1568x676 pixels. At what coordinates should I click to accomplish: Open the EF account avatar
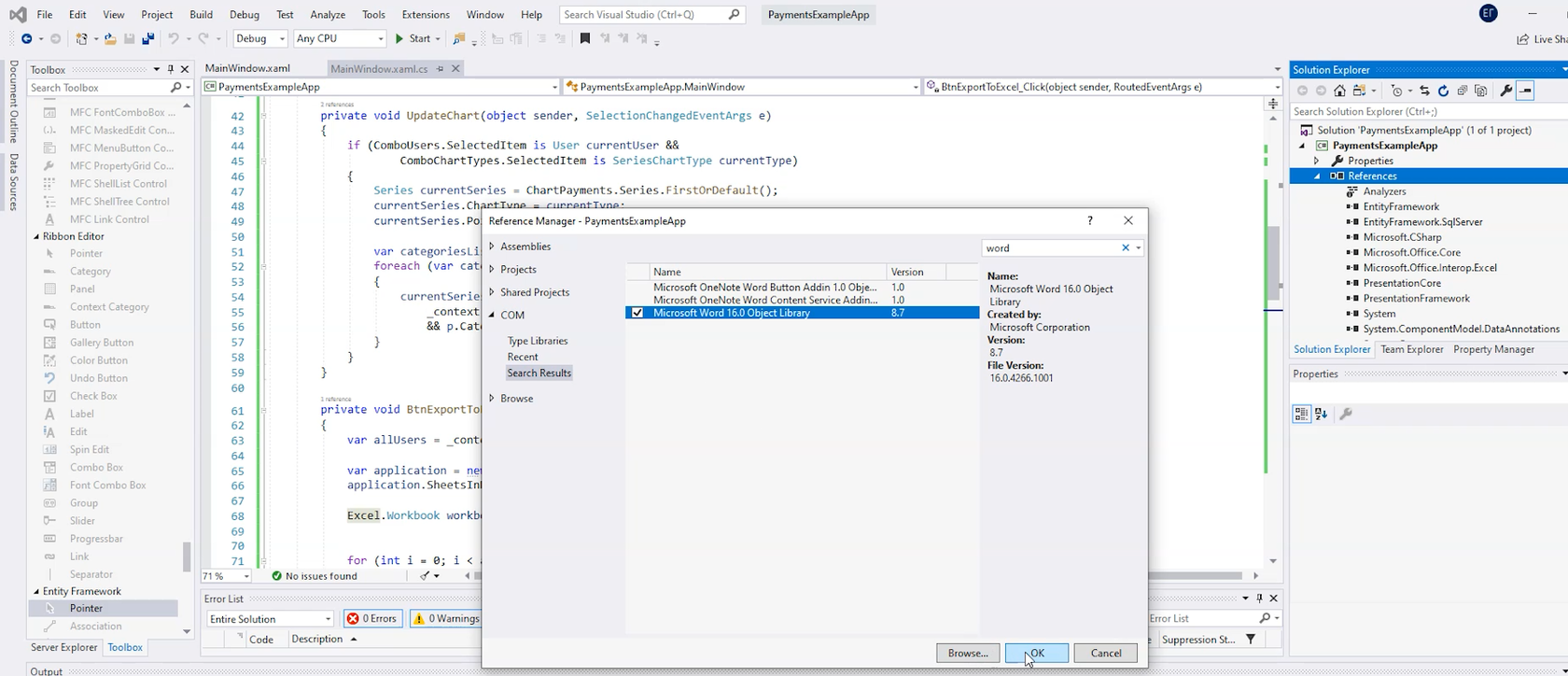click(x=1489, y=13)
